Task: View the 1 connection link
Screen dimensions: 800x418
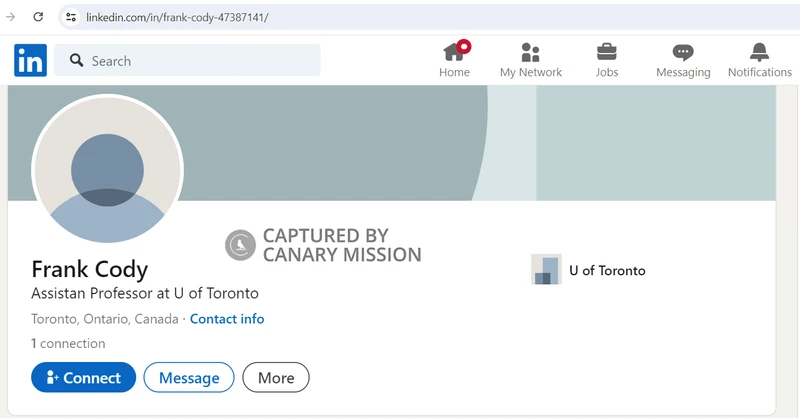Action: pos(68,343)
